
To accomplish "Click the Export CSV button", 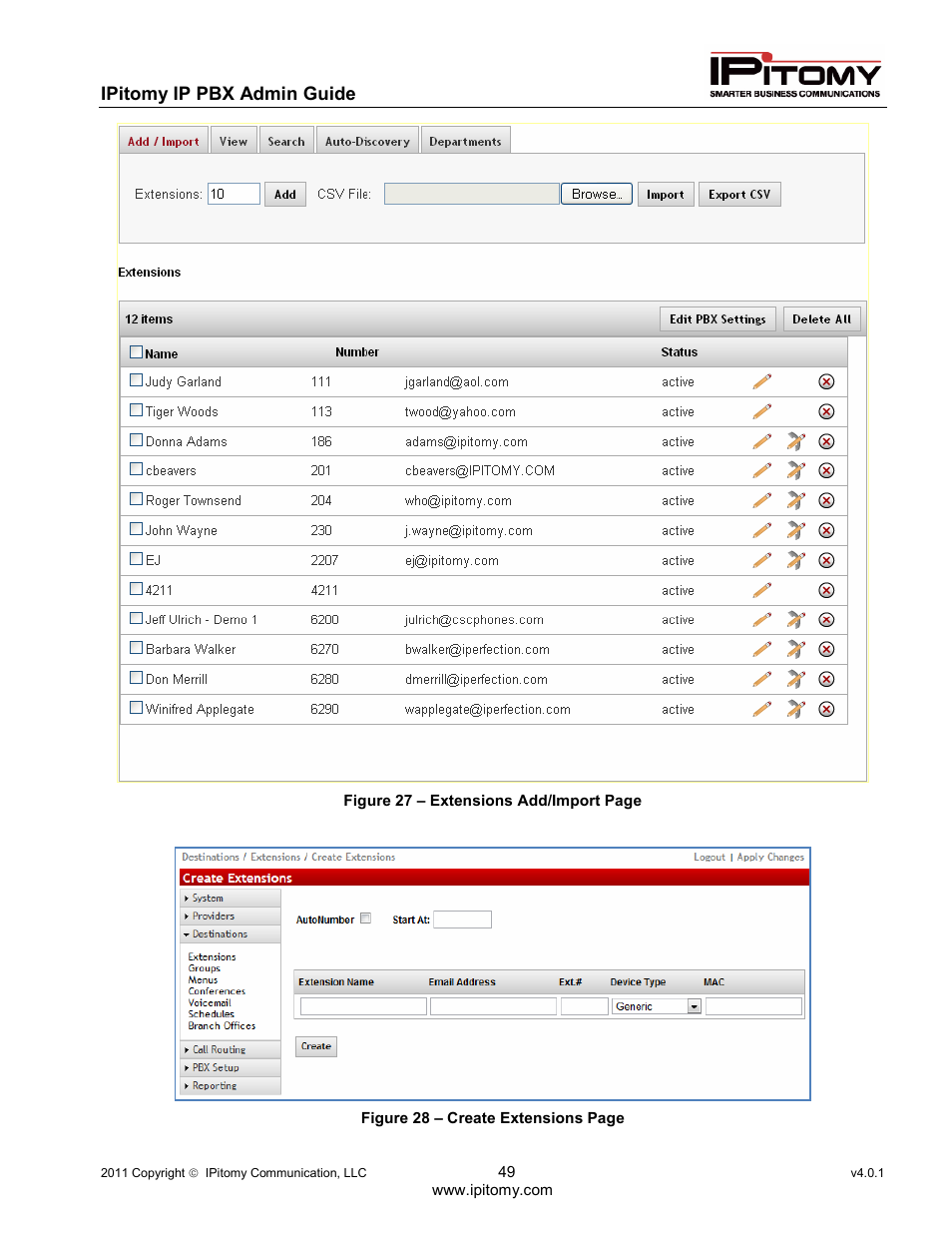I will pos(739,195).
